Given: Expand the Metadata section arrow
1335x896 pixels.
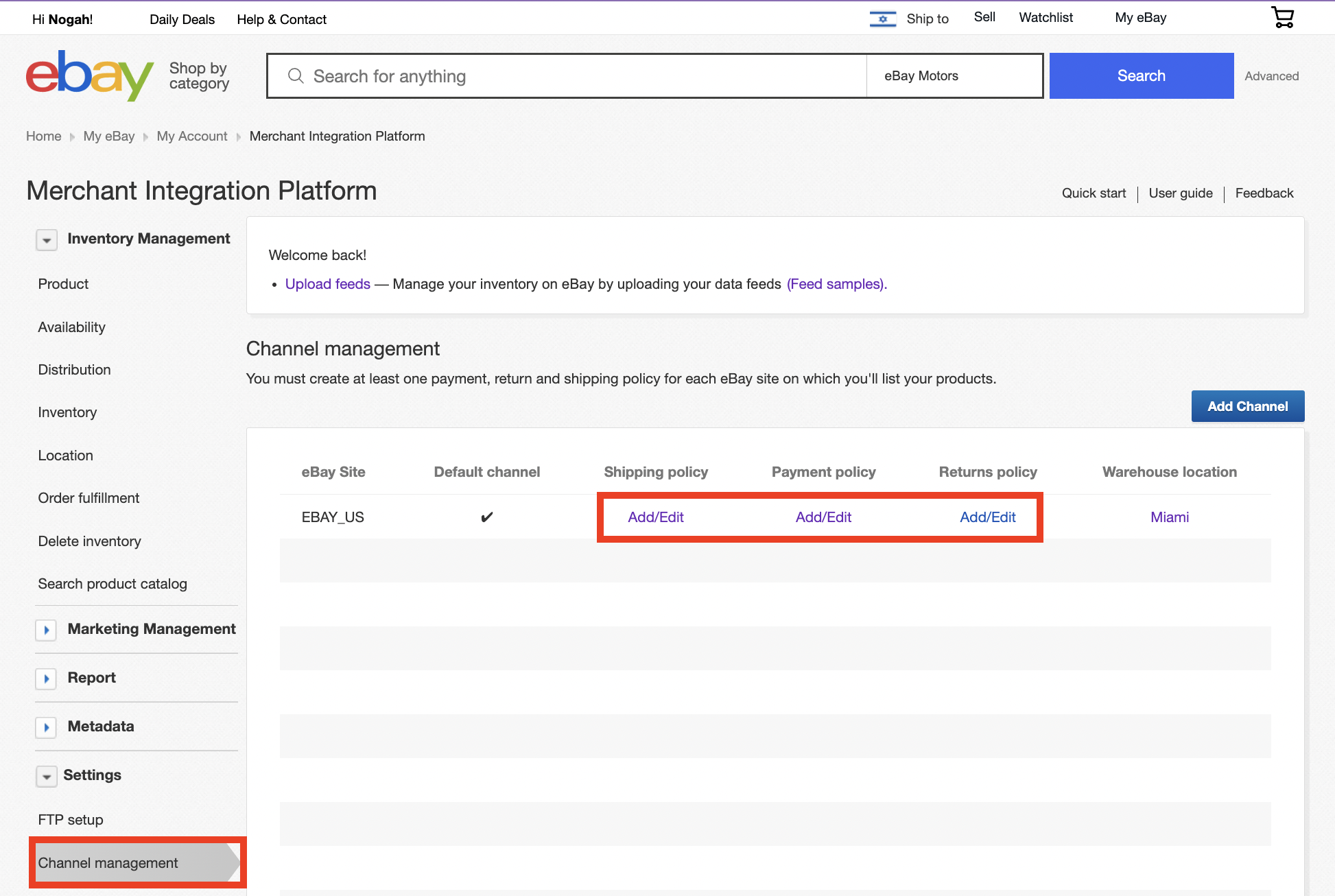Looking at the screenshot, I should (x=46, y=727).
